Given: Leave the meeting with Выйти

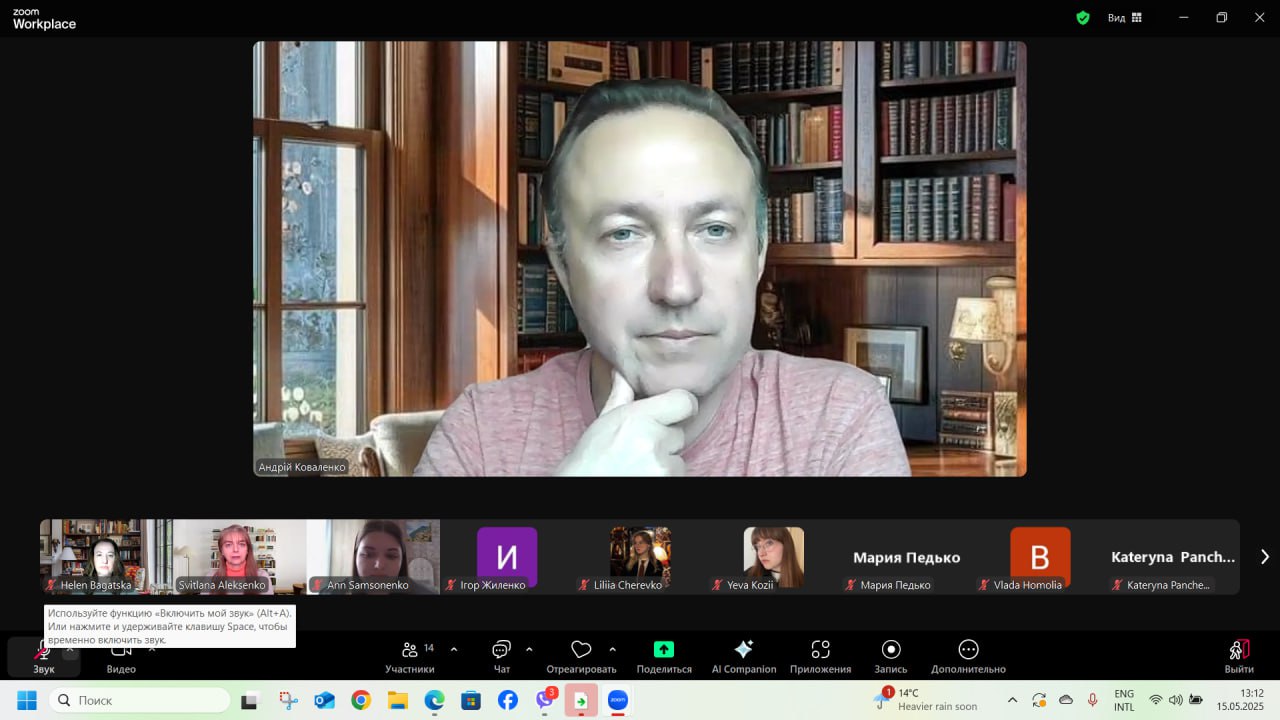Looking at the screenshot, I should pos(1239,657).
